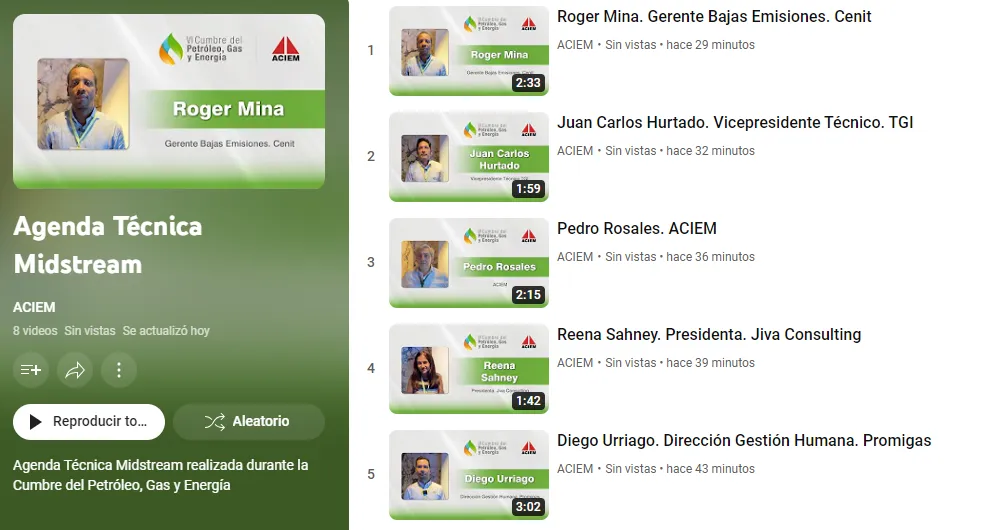The height and width of the screenshot is (530, 987).
Task: Open the Reena Sahney video thumbnail
Action: [x=469, y=369]
